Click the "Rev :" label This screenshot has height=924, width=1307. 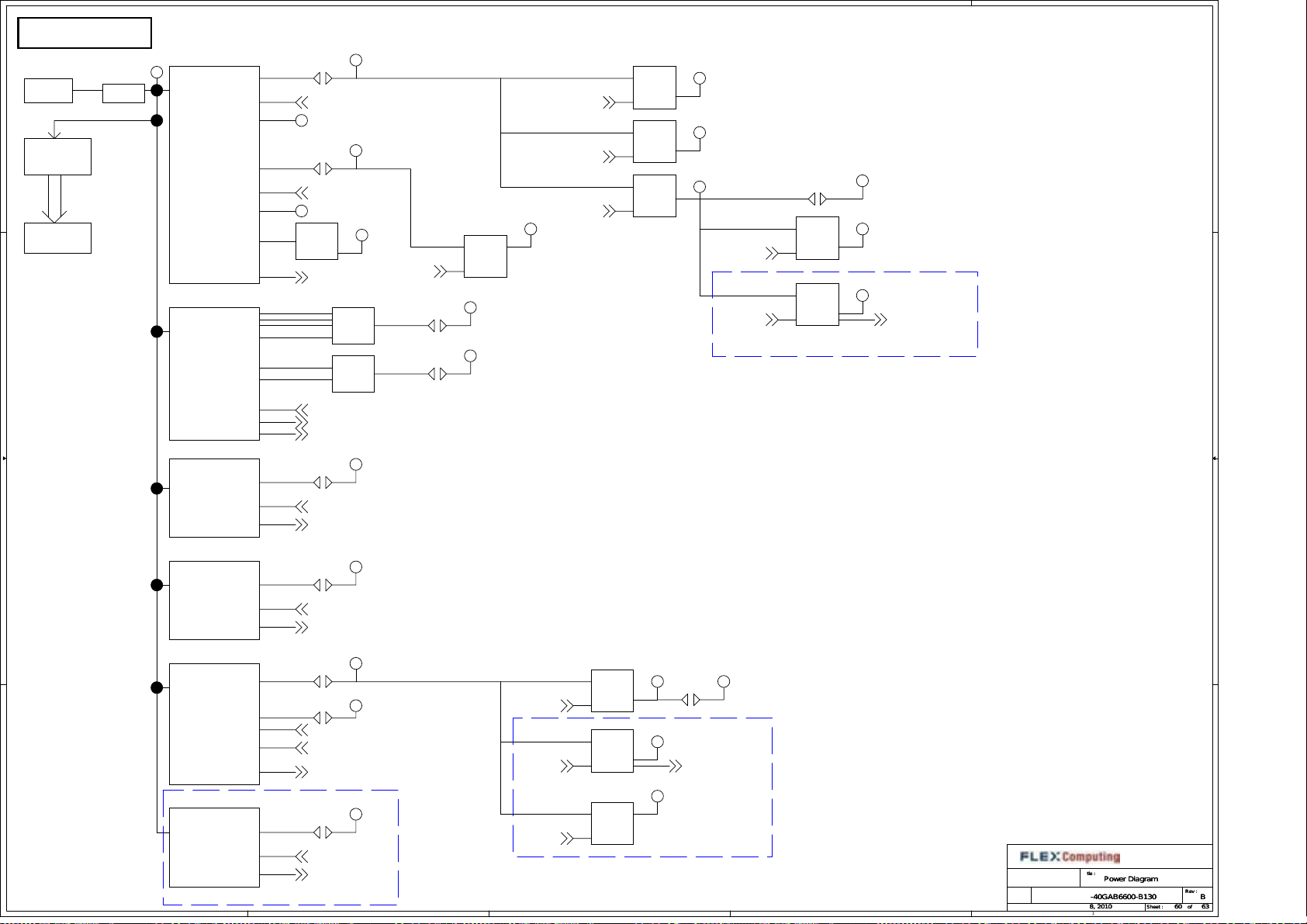[1190, 891]
